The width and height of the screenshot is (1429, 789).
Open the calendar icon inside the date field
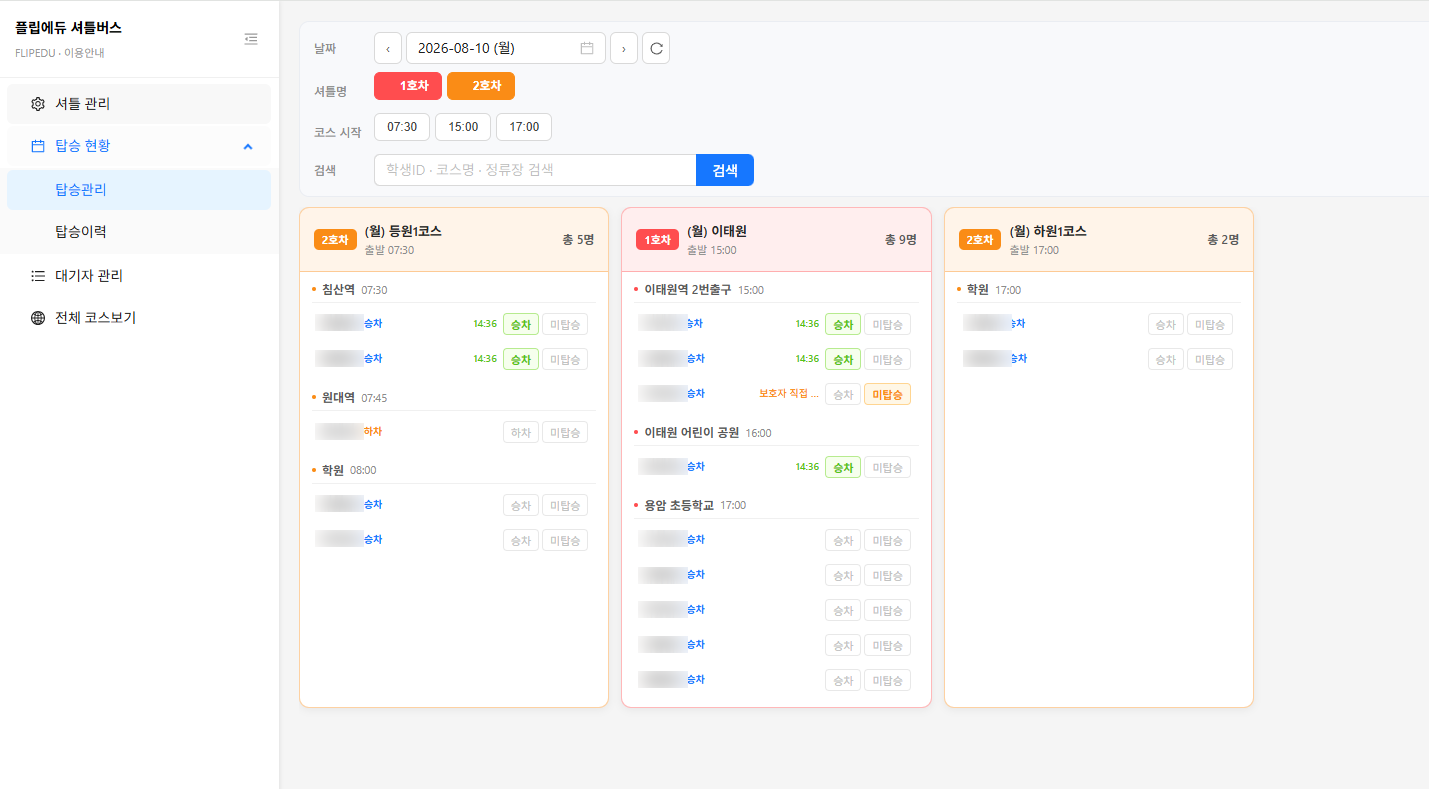click(587, 48)
